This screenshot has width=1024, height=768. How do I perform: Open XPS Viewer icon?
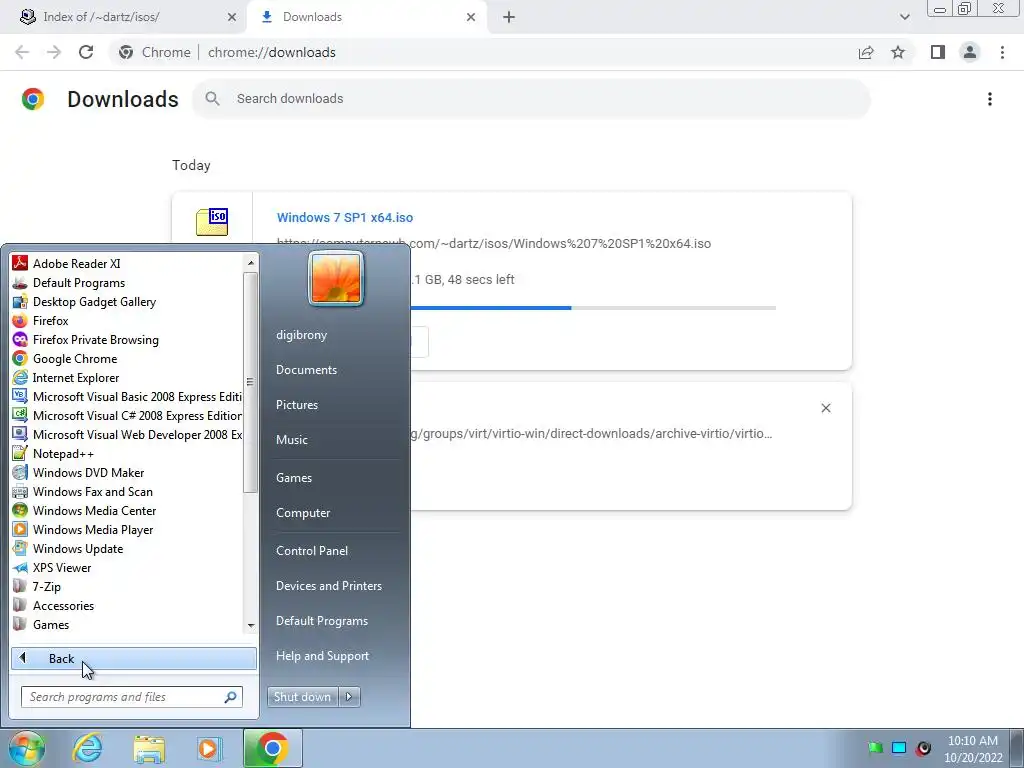[x=20, y=567]
